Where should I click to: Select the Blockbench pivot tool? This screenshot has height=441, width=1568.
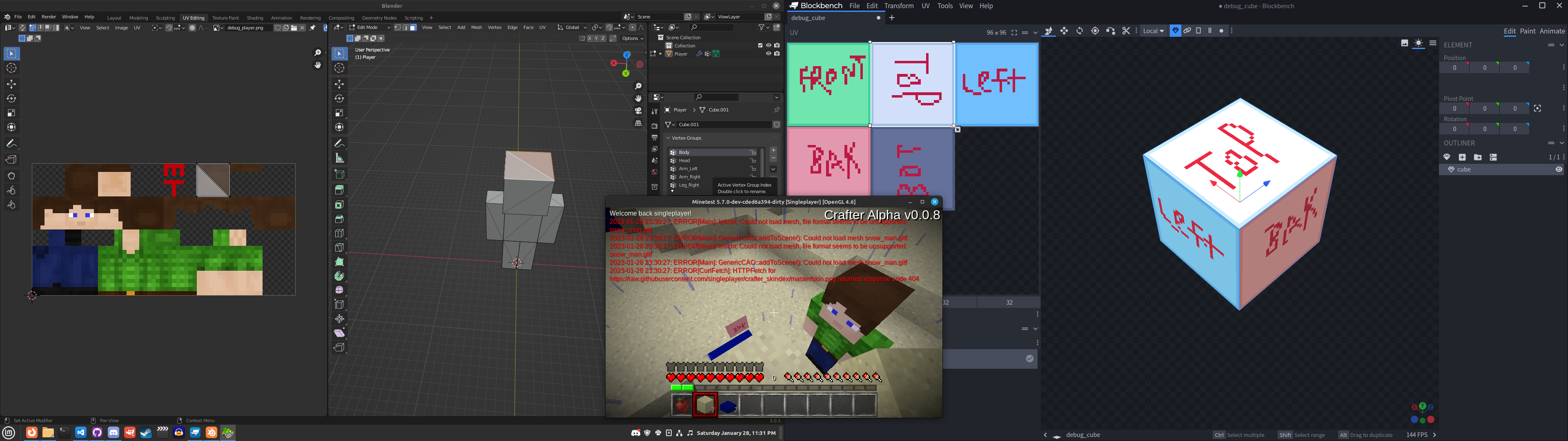(x=1095, y=31)
